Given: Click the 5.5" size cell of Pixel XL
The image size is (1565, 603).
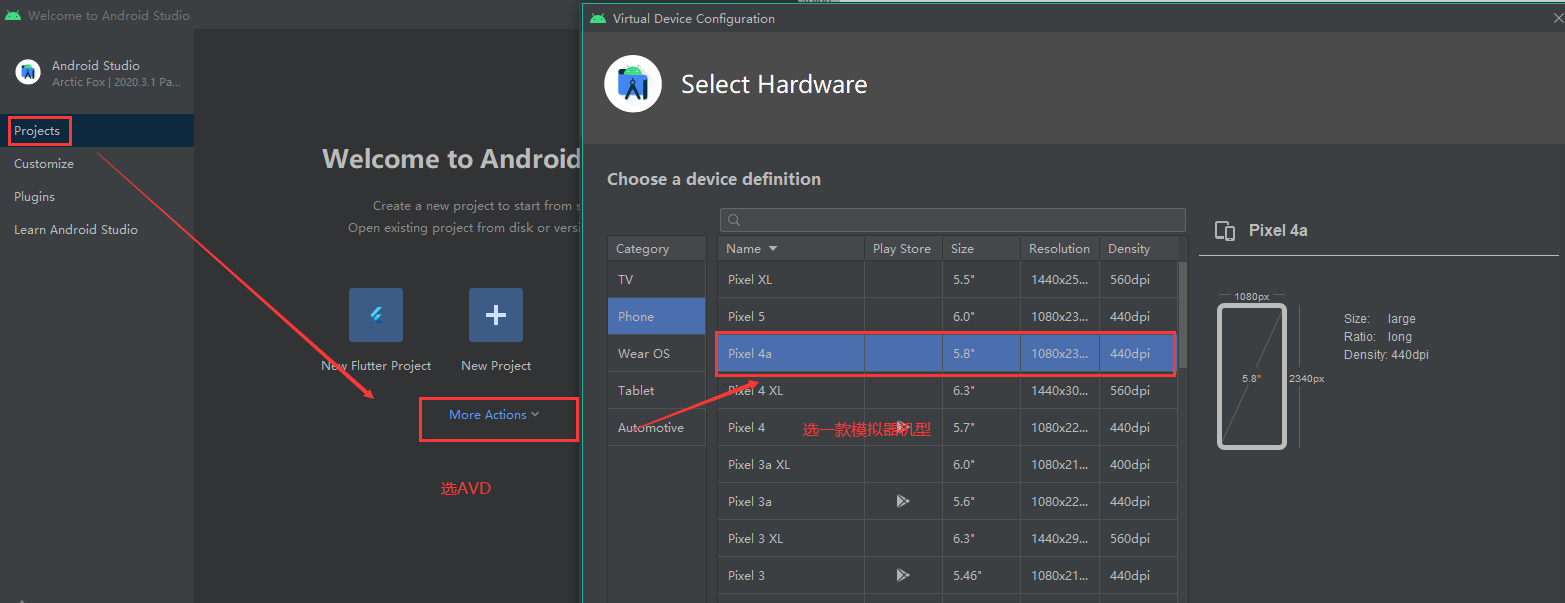Looking at the screenshot, I should [x=981, y=280].
